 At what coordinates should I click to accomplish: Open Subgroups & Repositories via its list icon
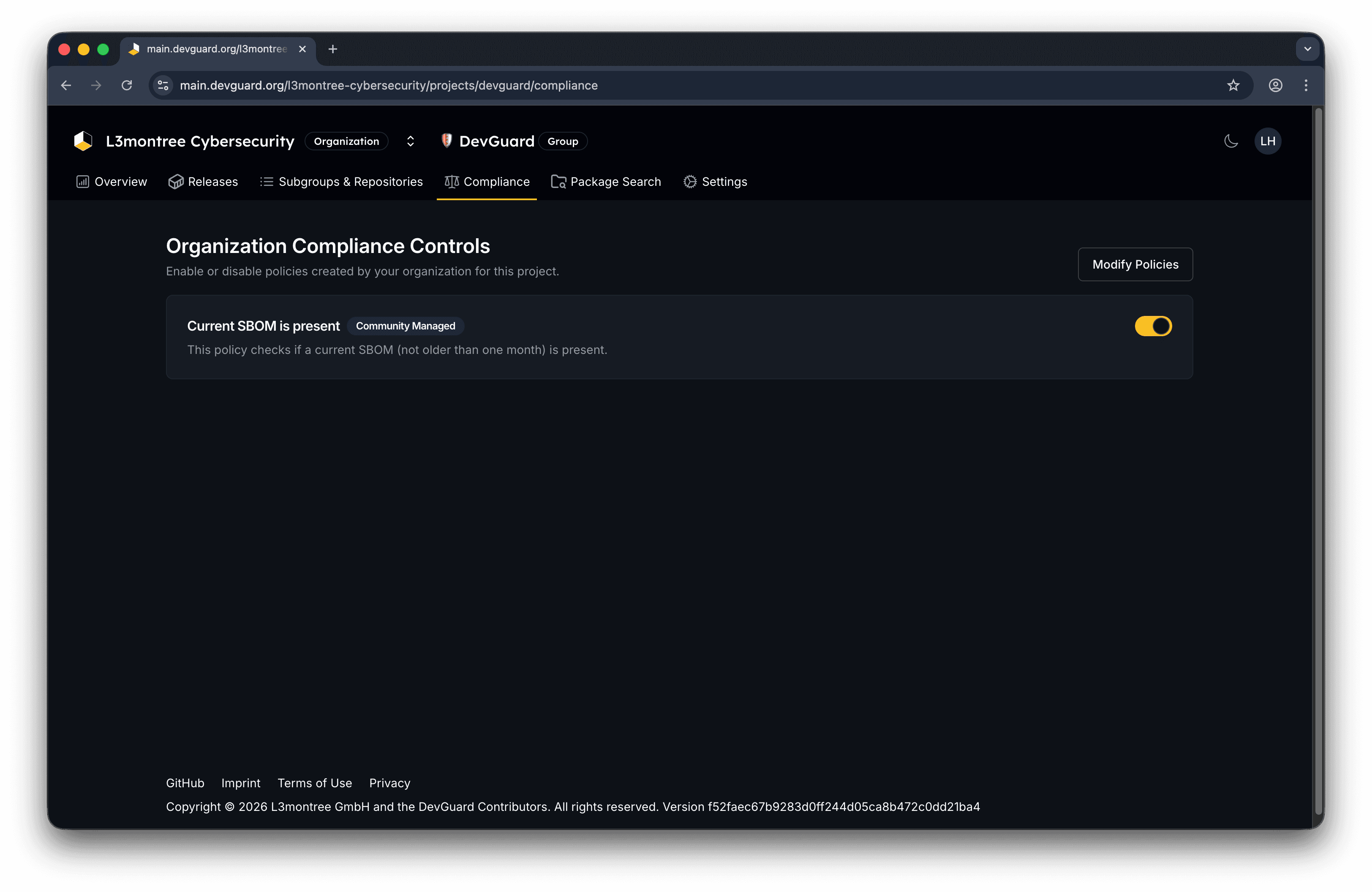266,182
